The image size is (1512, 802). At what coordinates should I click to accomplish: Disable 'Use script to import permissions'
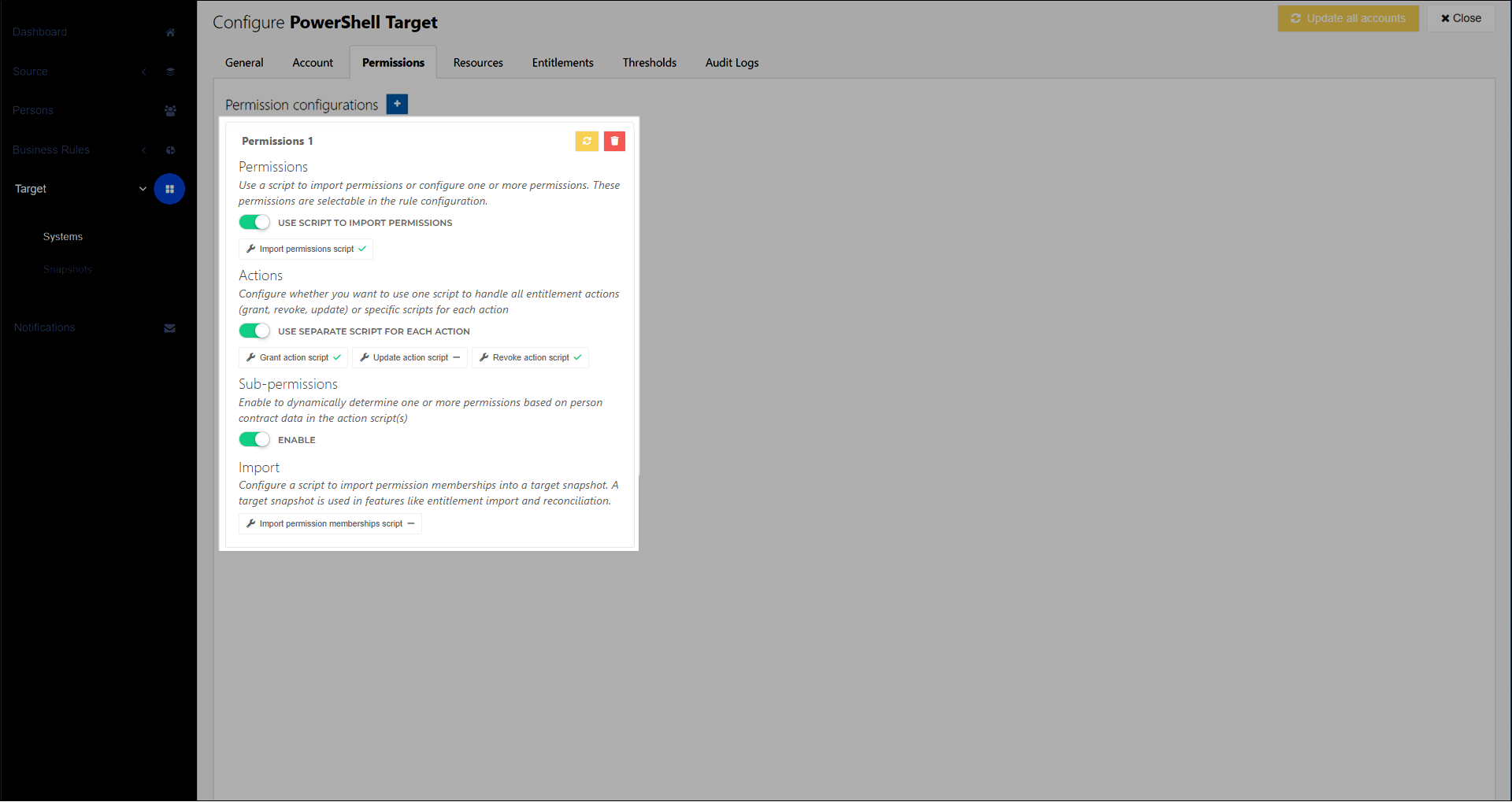pos(254,222)
